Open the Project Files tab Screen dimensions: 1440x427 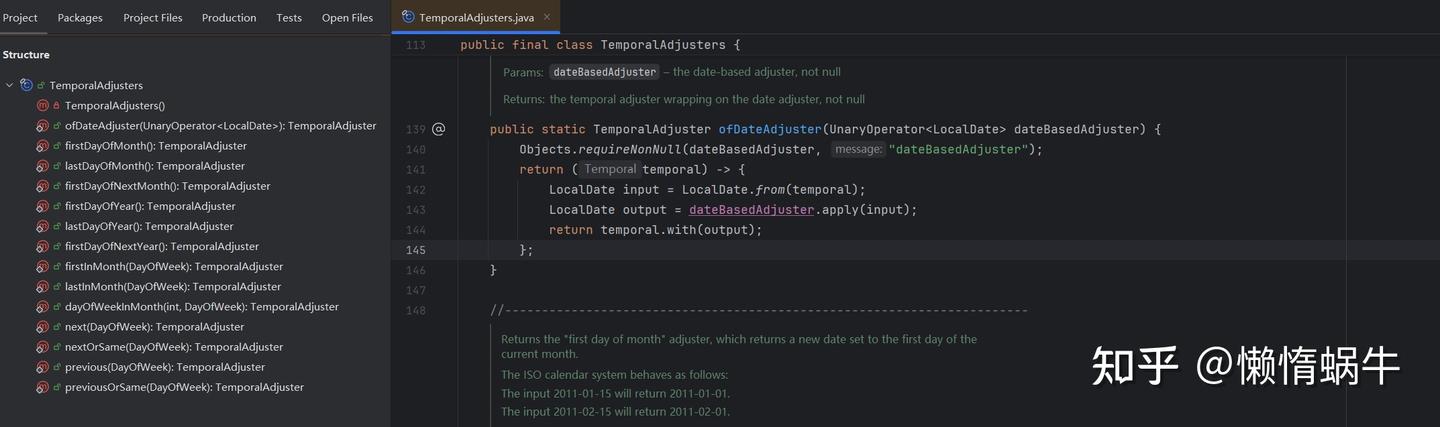[x=152, y=18]
